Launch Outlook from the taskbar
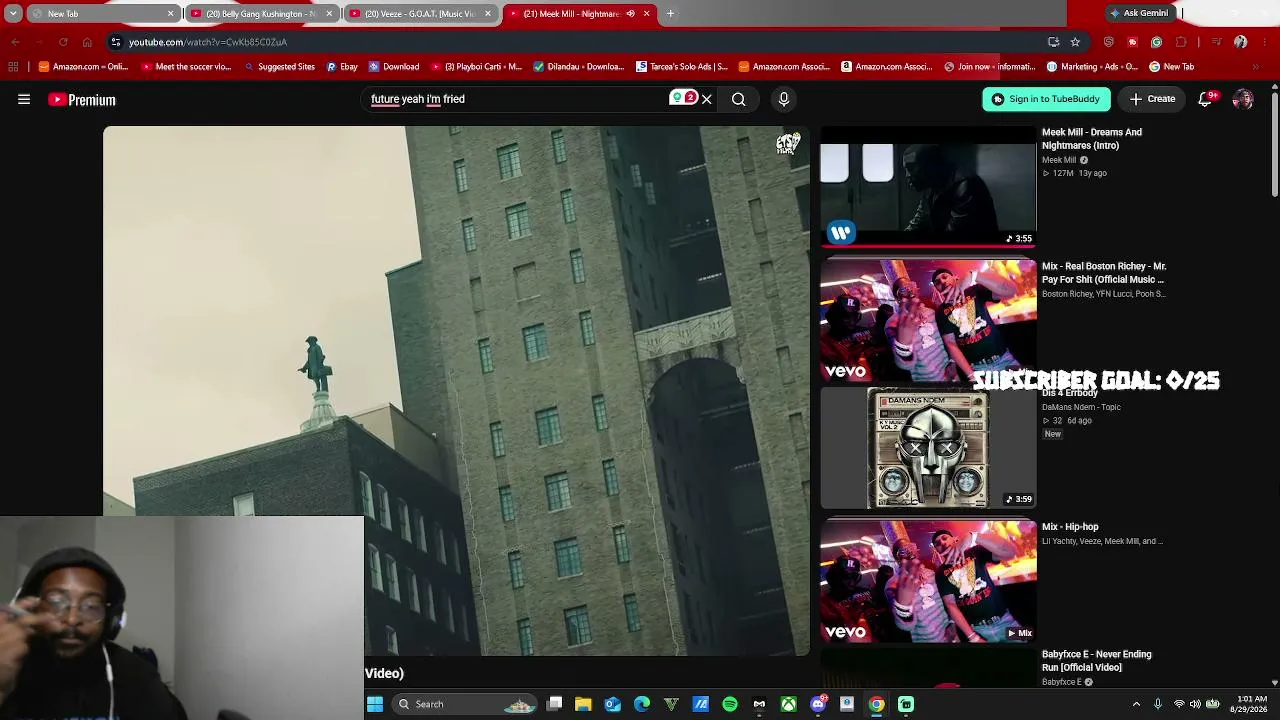This screenshot has height=720, width=1280. click(613, 704)
